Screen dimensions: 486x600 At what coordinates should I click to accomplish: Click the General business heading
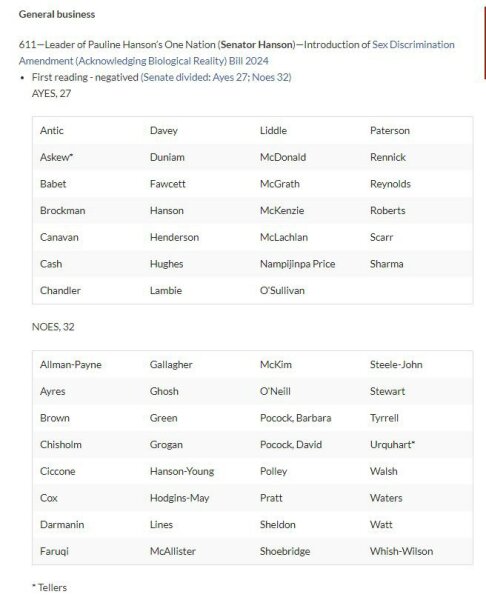click(57, 15)
